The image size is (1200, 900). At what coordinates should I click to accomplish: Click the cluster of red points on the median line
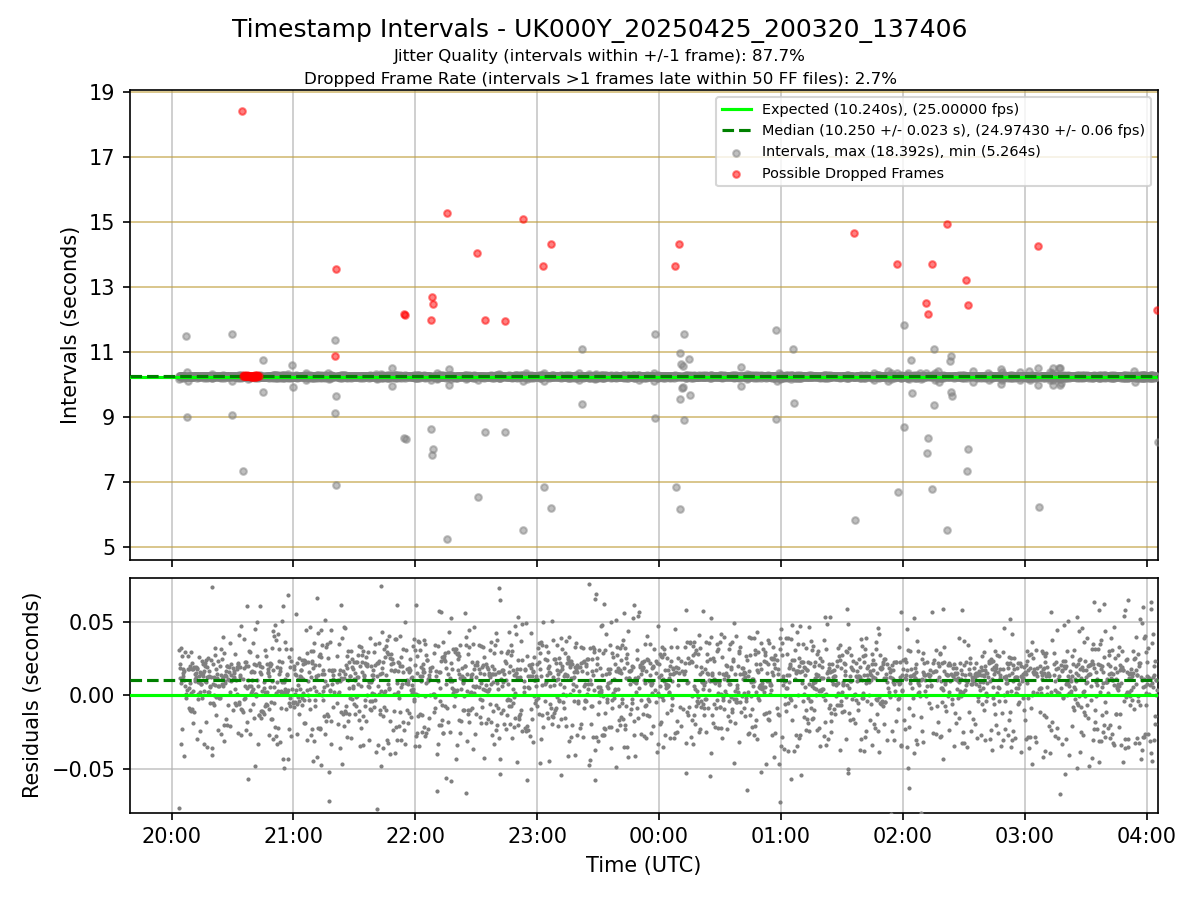click(250, 376)
